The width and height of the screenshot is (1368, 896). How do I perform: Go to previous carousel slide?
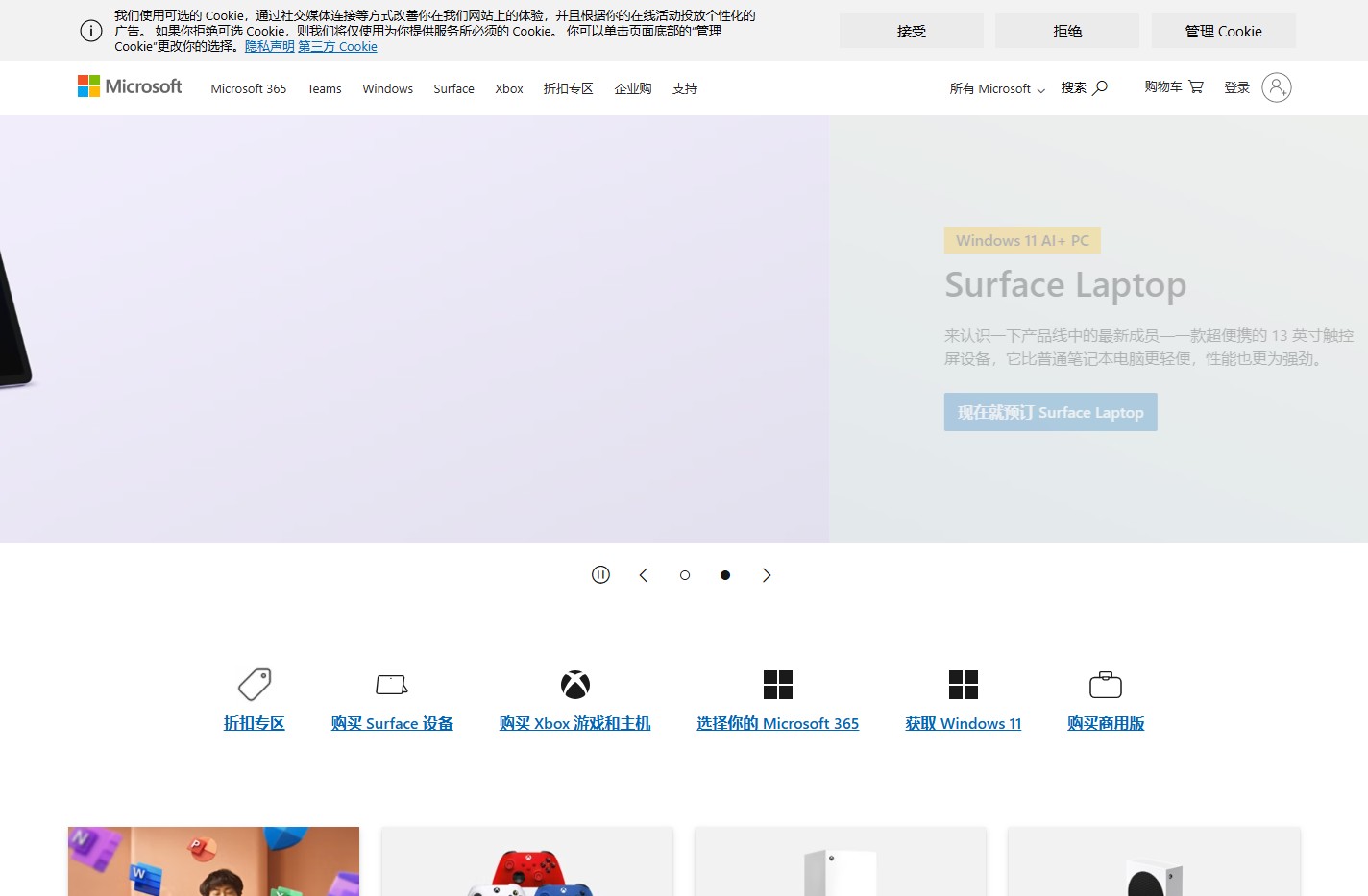644,575
